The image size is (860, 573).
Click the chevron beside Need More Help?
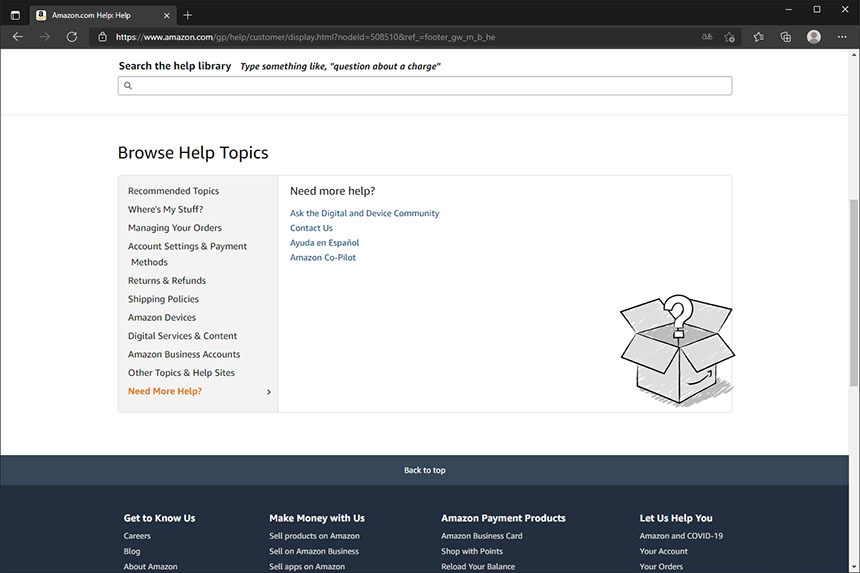(x=269, y=392)
